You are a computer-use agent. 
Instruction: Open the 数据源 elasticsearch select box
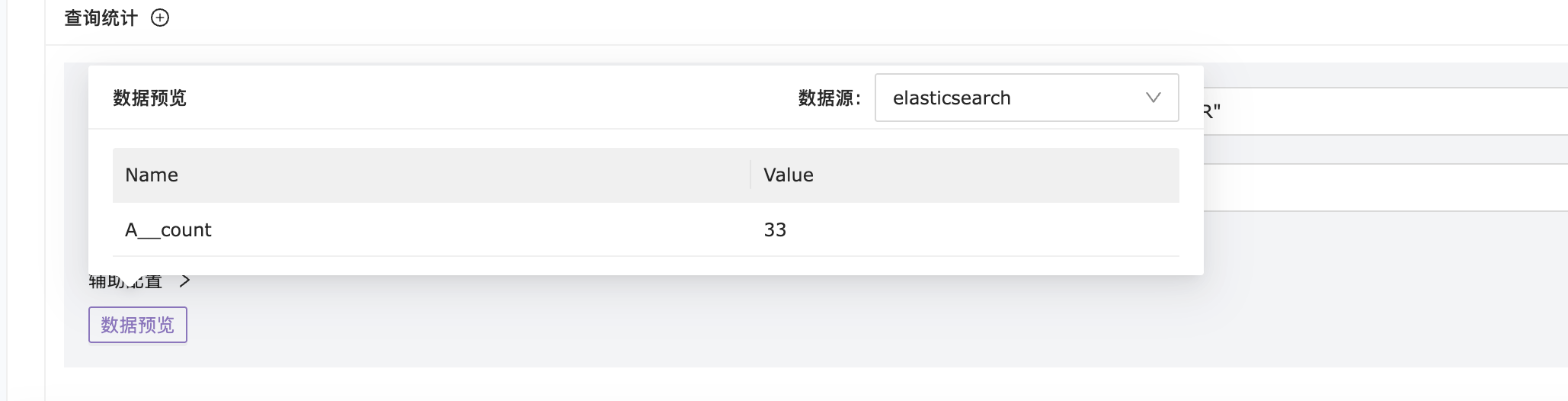click(x=1013, y=98)
